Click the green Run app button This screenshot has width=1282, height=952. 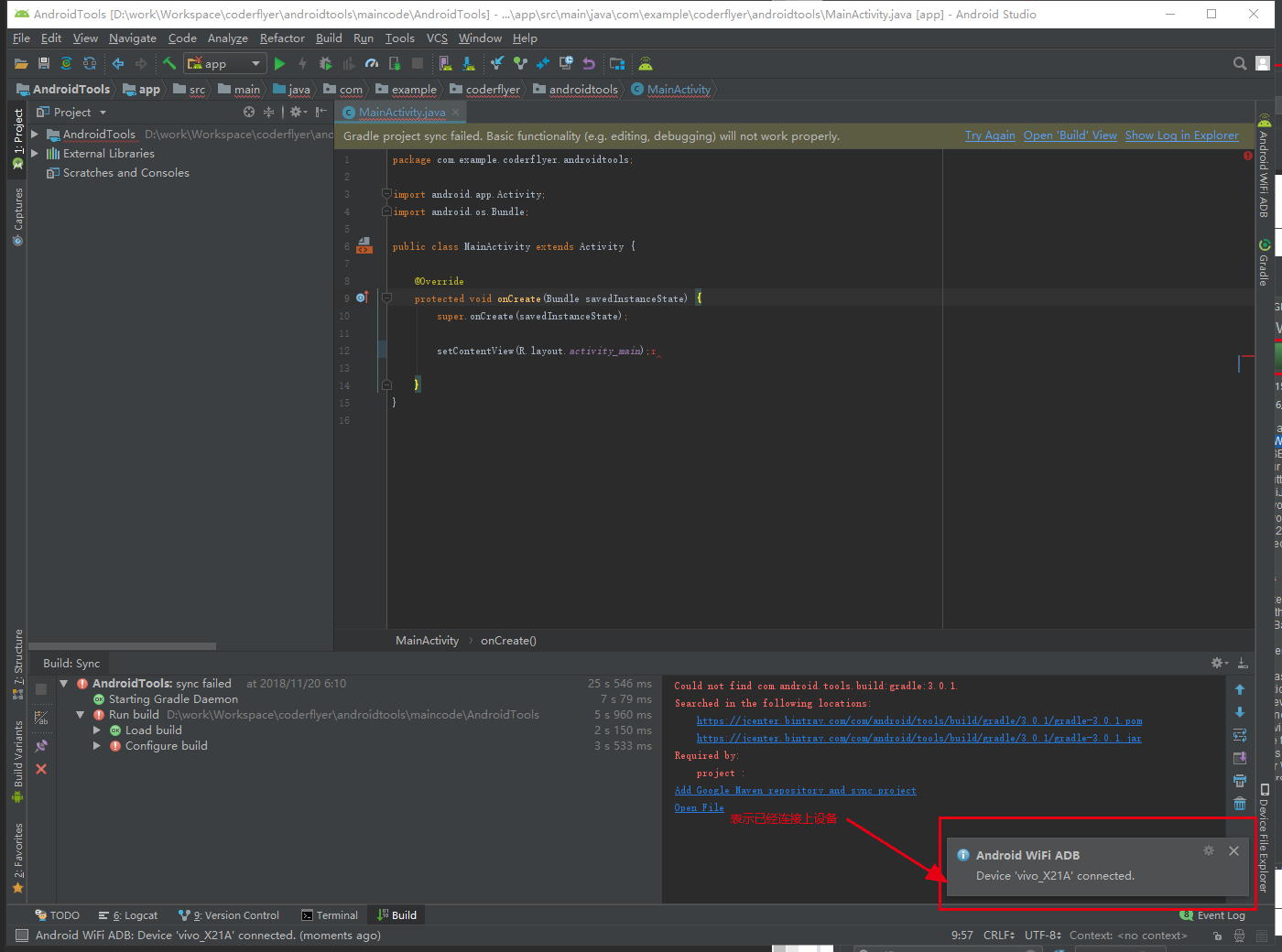tap(279, 64)
